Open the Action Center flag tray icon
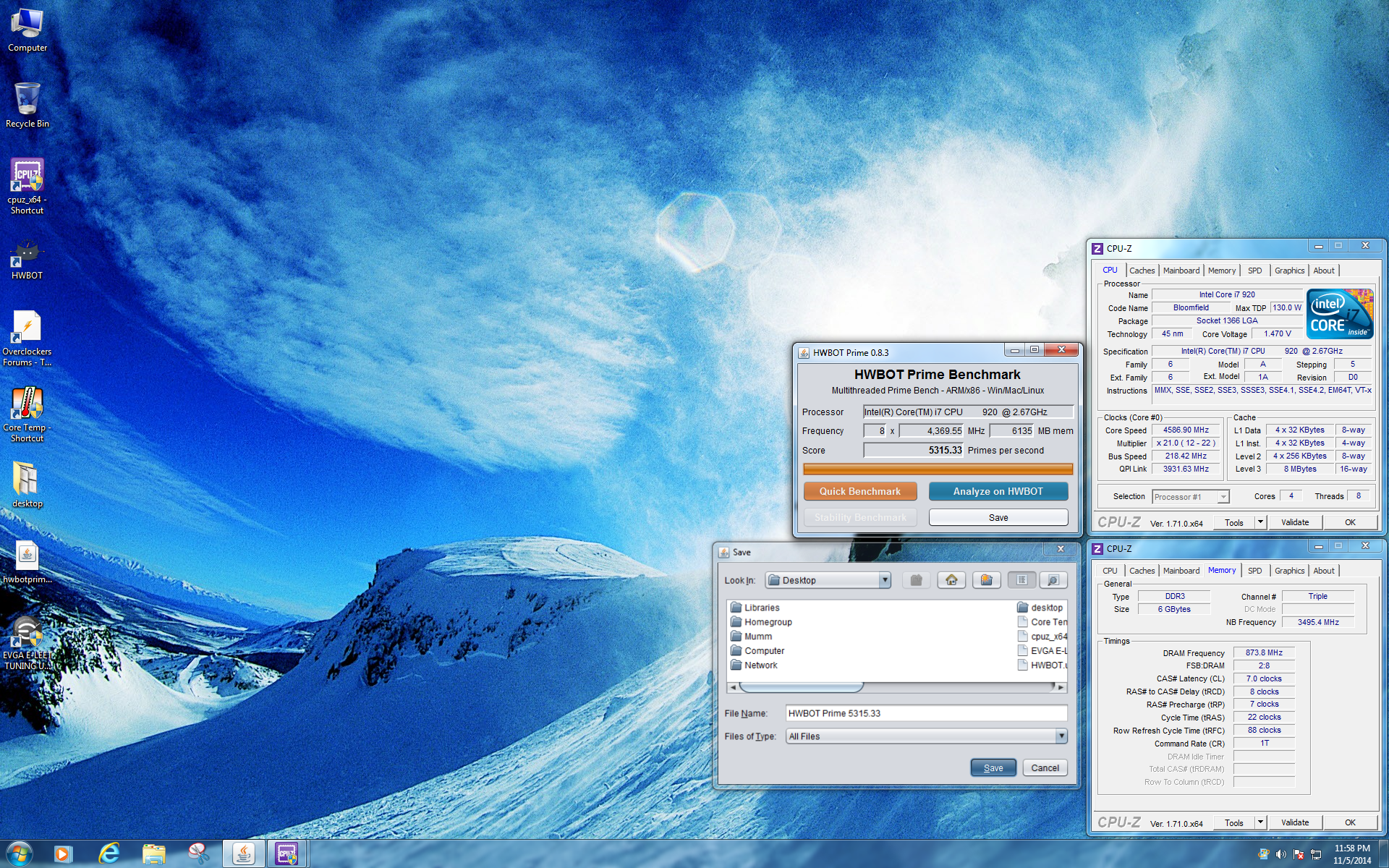 coord(1299,854)
